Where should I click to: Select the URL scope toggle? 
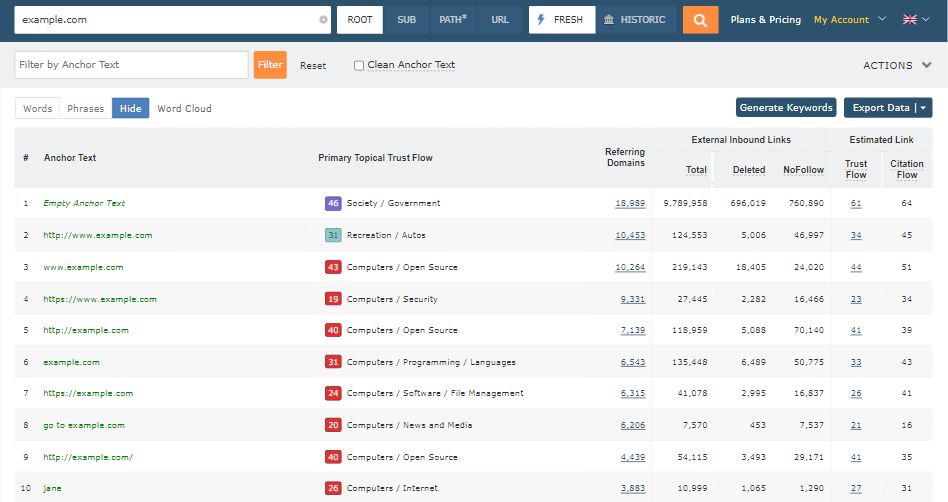point(500,19)
